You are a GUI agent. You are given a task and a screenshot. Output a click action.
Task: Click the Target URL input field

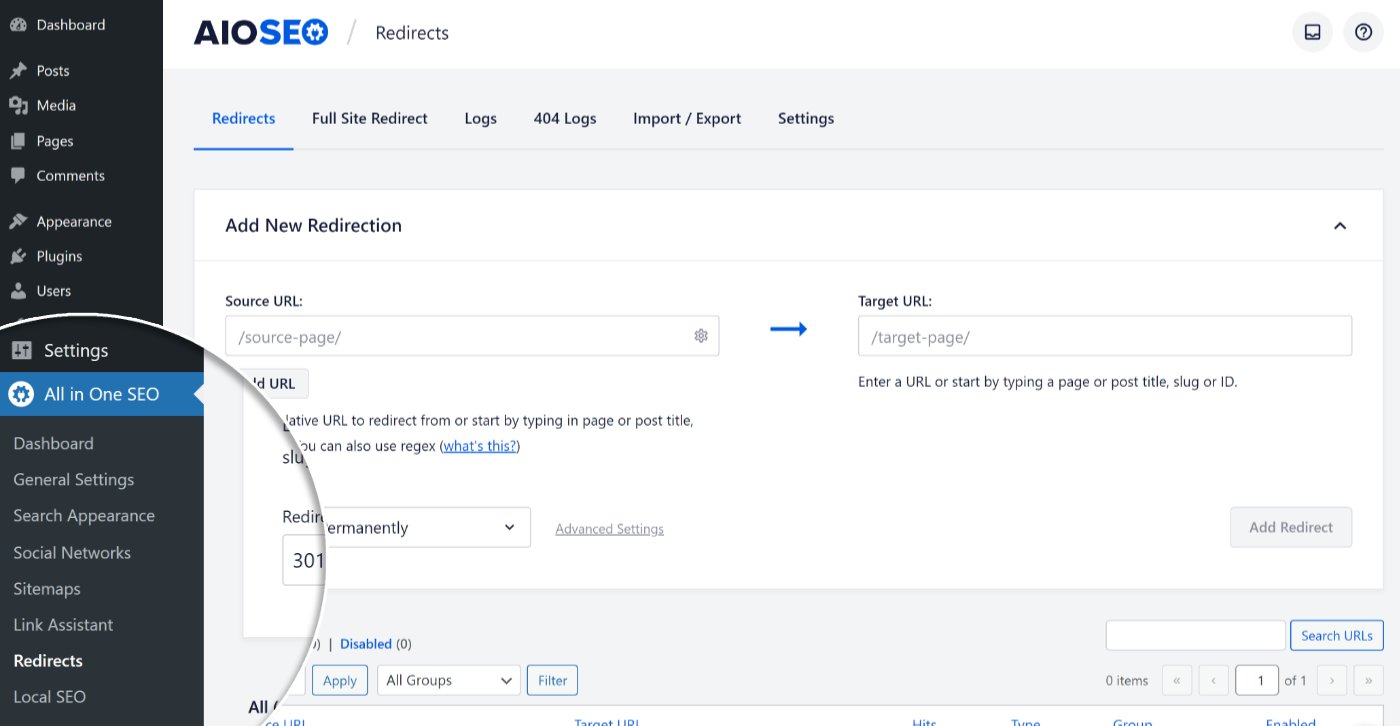(x=1105, y=336)
